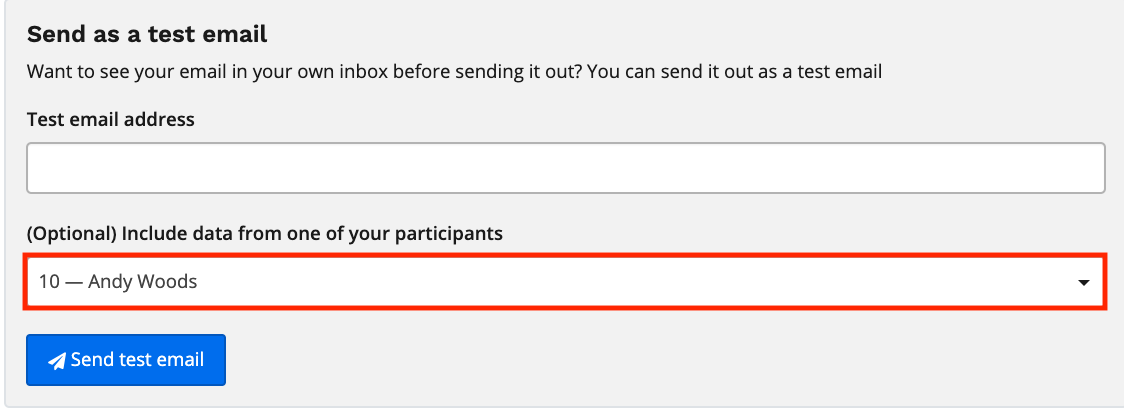Click the "Send as a test email" heading
1124x408 pixels.
pyautogui.click(x=147, y=36)
